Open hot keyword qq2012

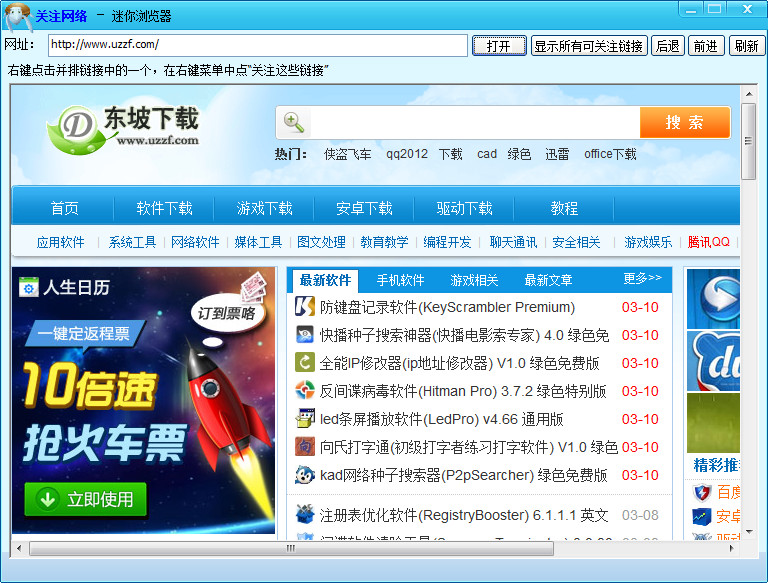[407, 154]
